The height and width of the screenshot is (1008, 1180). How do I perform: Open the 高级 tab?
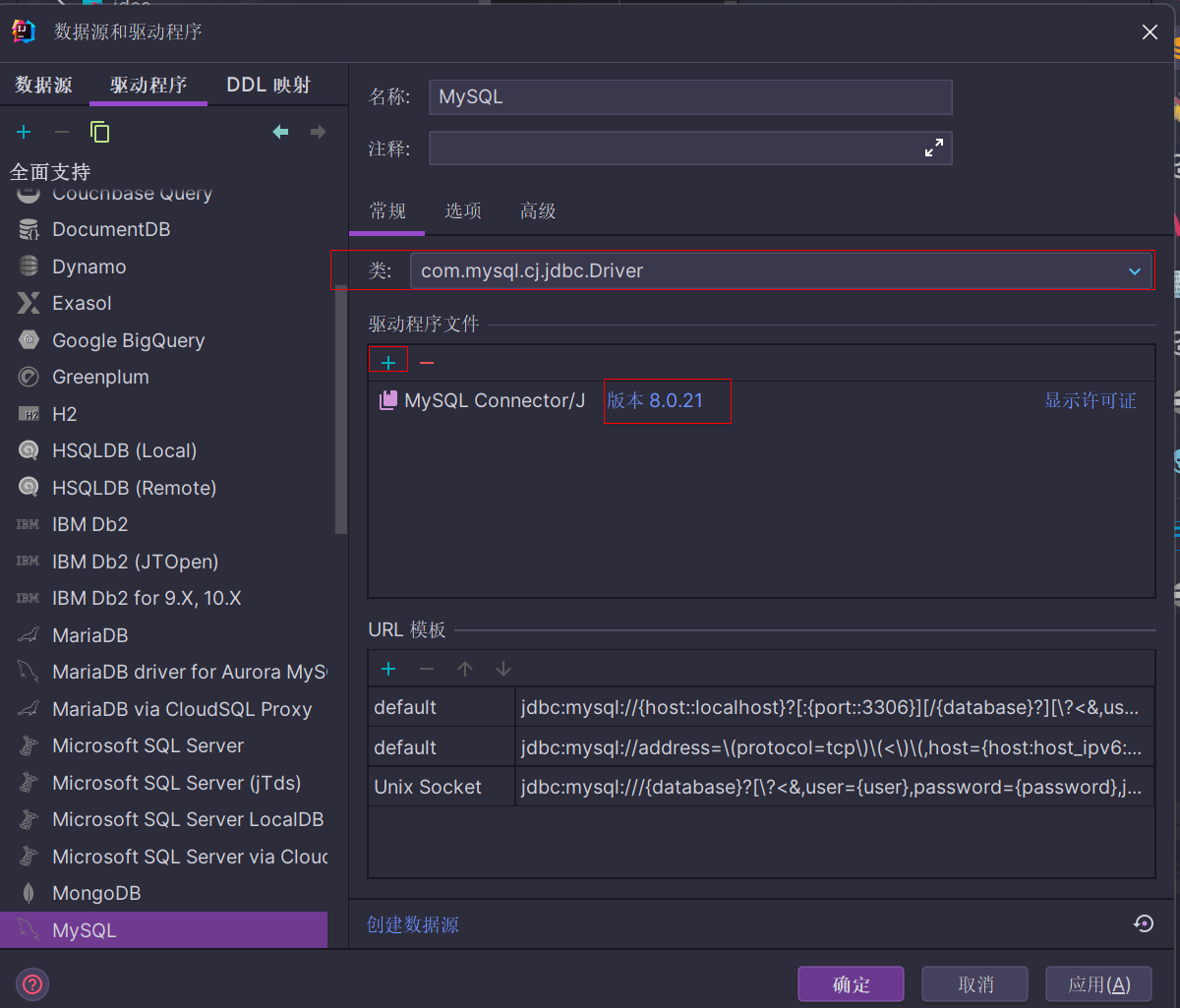(538, 210)
